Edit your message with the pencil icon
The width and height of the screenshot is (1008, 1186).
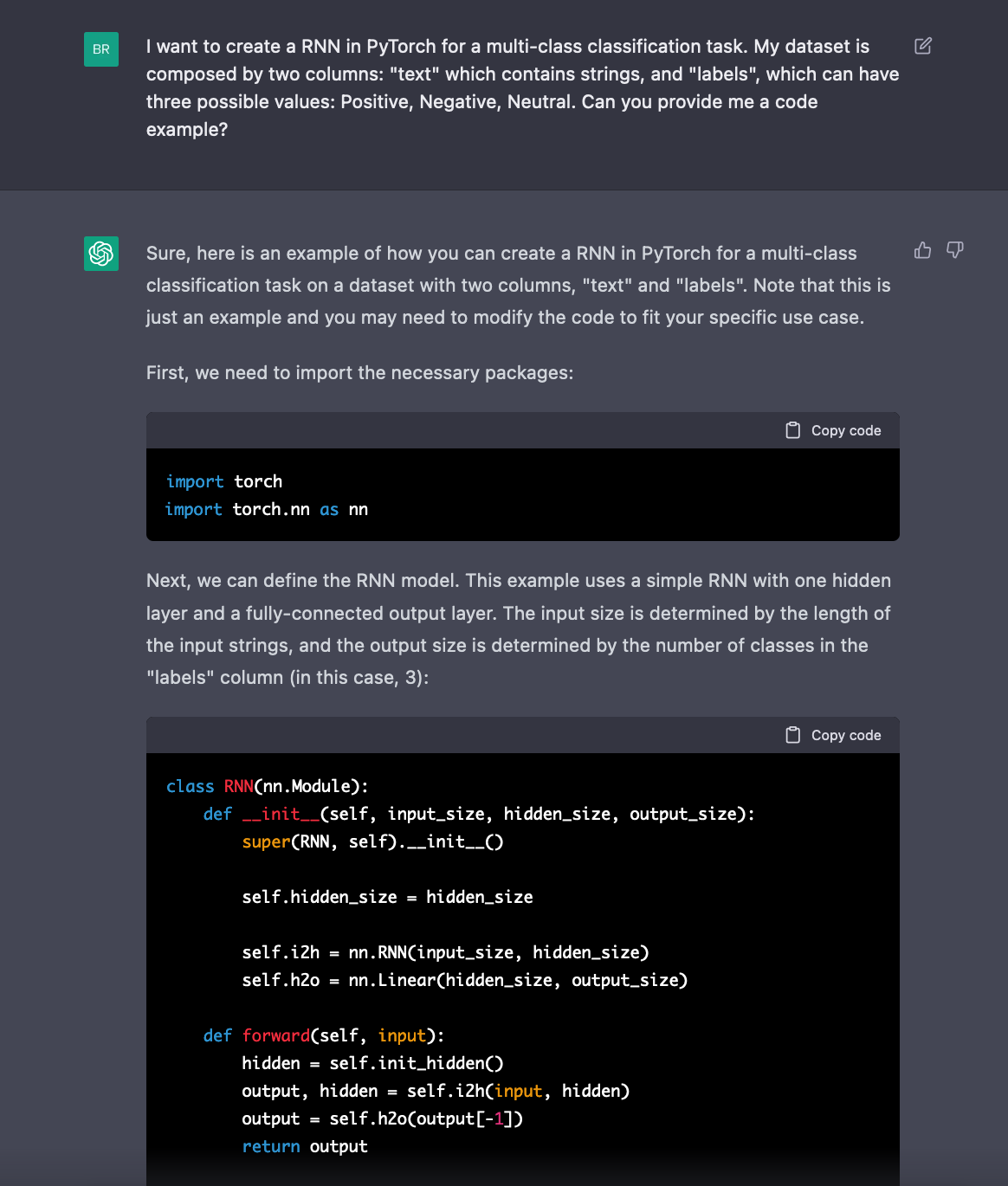pyautogui.click(x=922, y=46)
